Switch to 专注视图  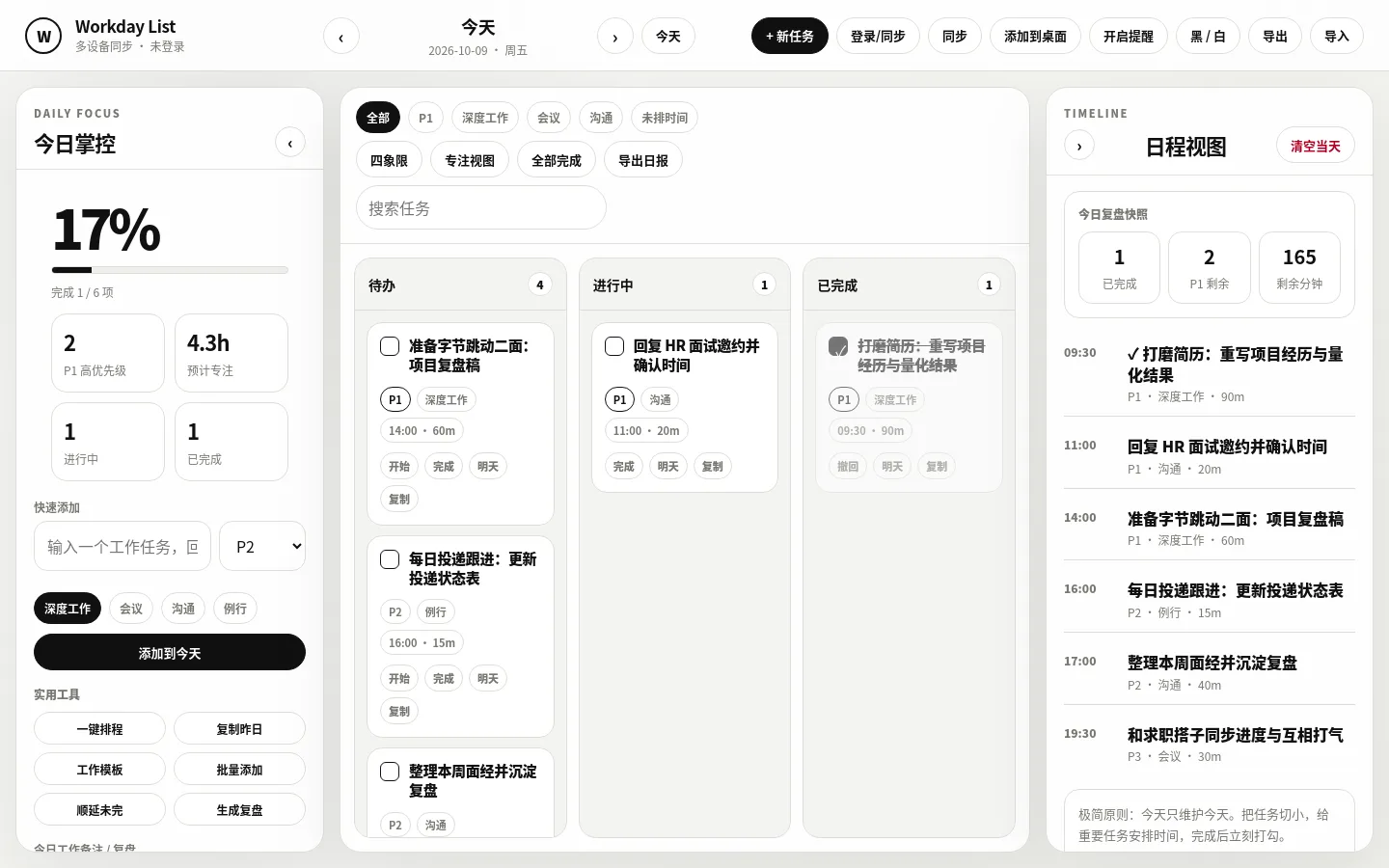pyautogui.click(x=470, y=160)
